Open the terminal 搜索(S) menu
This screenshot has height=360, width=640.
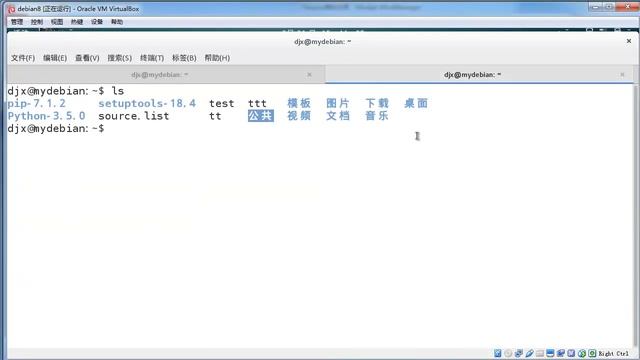click(x=120, y=58)
